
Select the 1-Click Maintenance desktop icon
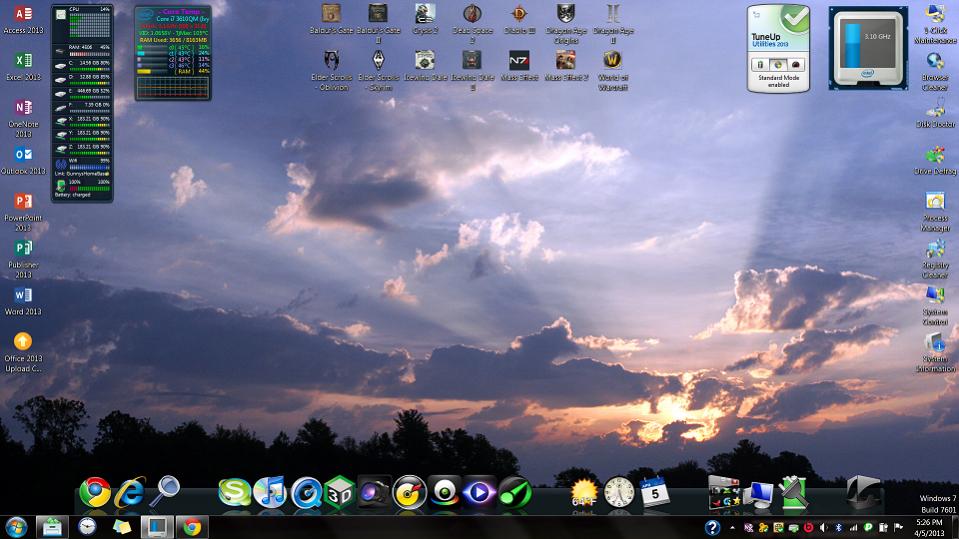pyautogui.click(x=935, y=23)
